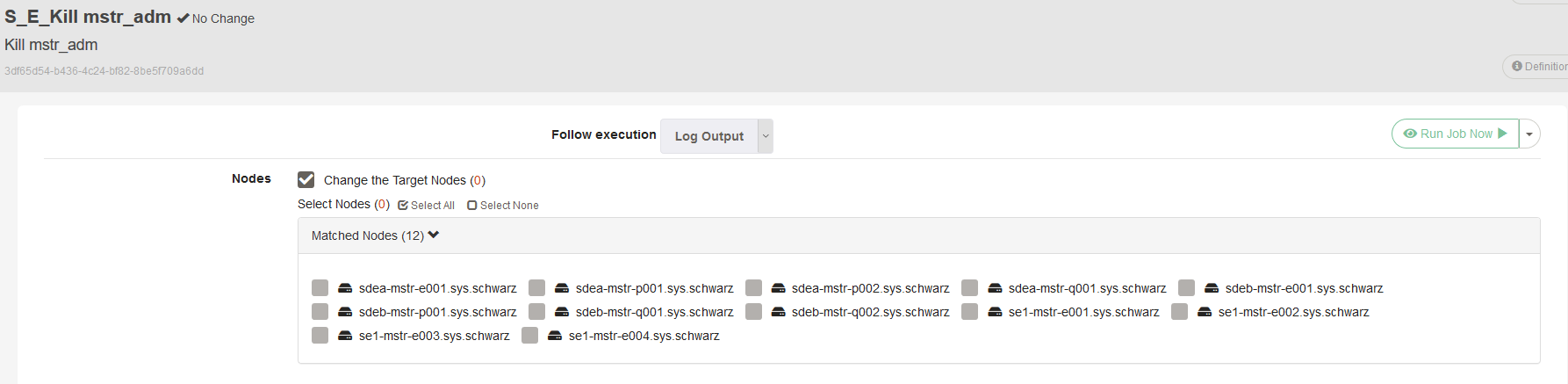
Task: Check the se1-mstr-e004.sys.schwarz node checkbox
Action: (529, 336)
